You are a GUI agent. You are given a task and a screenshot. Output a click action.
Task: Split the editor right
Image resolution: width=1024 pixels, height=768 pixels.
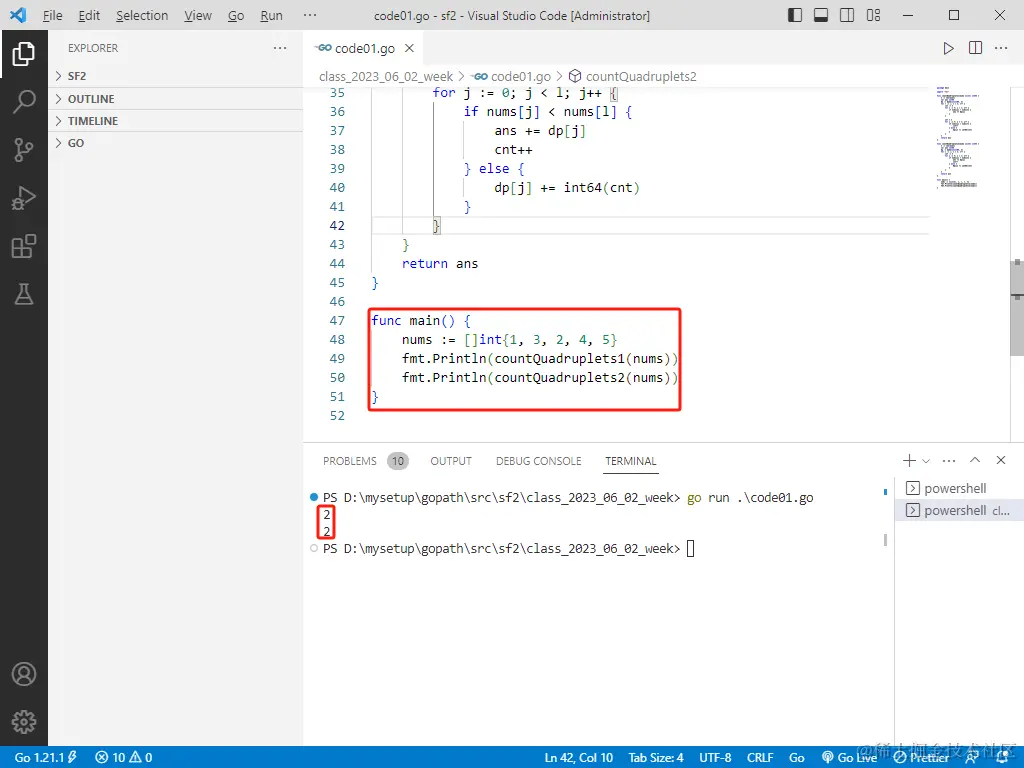pyautogui.click(x=975, y=48)
